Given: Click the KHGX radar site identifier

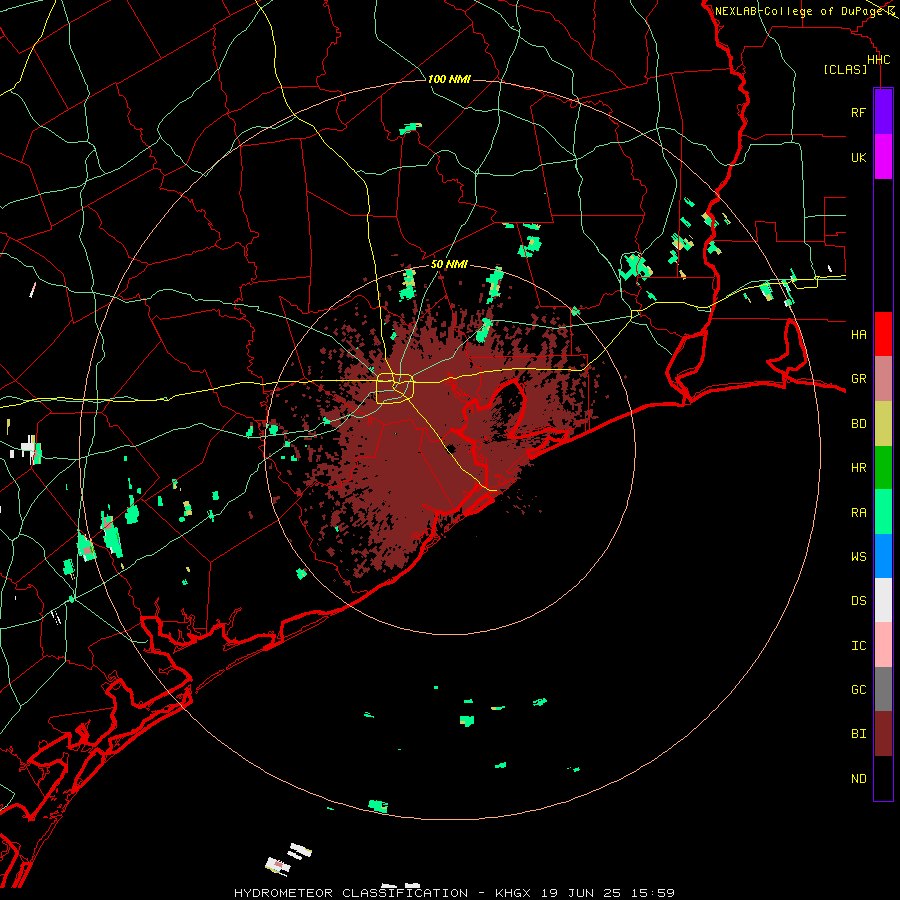Looking at the screenshot, I should coord(515,893).
